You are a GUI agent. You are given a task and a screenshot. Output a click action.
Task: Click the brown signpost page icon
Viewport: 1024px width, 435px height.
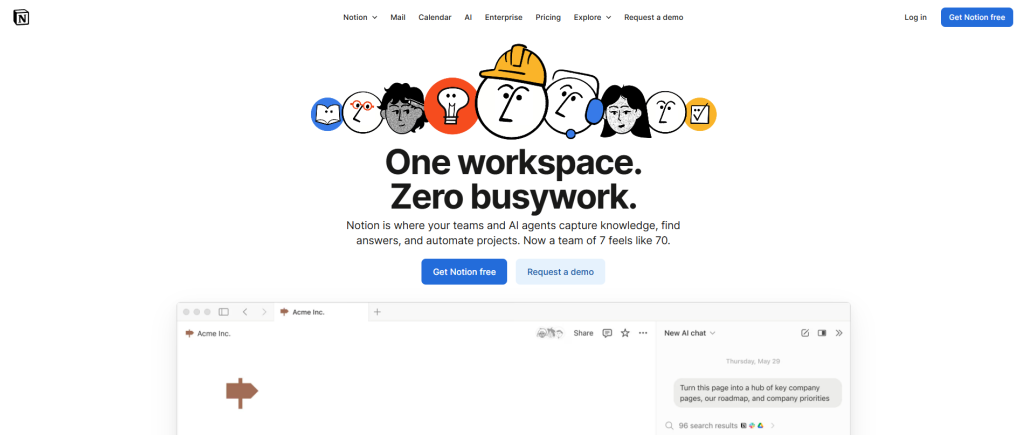(241, 392)
